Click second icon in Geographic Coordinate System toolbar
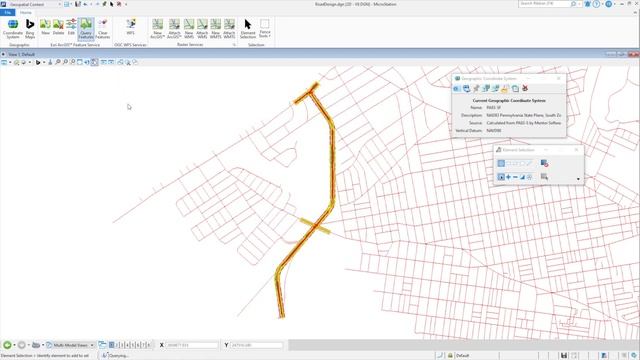The height and width of the screenshot is (360, 640). click(x=466, y=88)
